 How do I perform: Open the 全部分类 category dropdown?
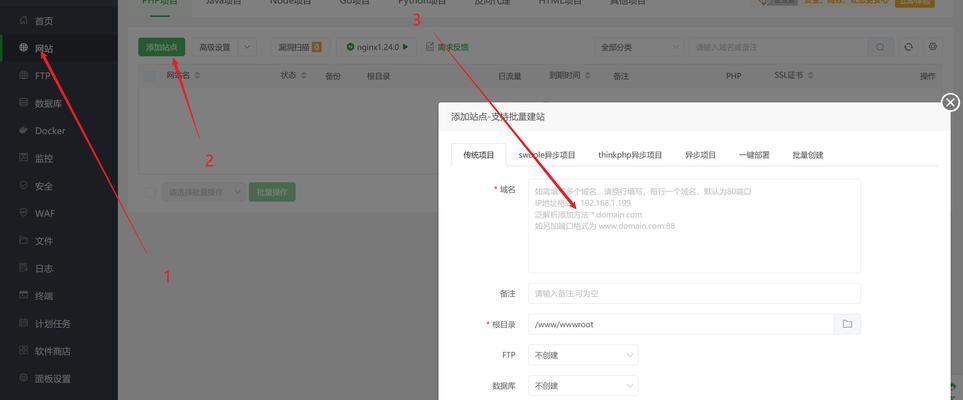pos(639,47)
